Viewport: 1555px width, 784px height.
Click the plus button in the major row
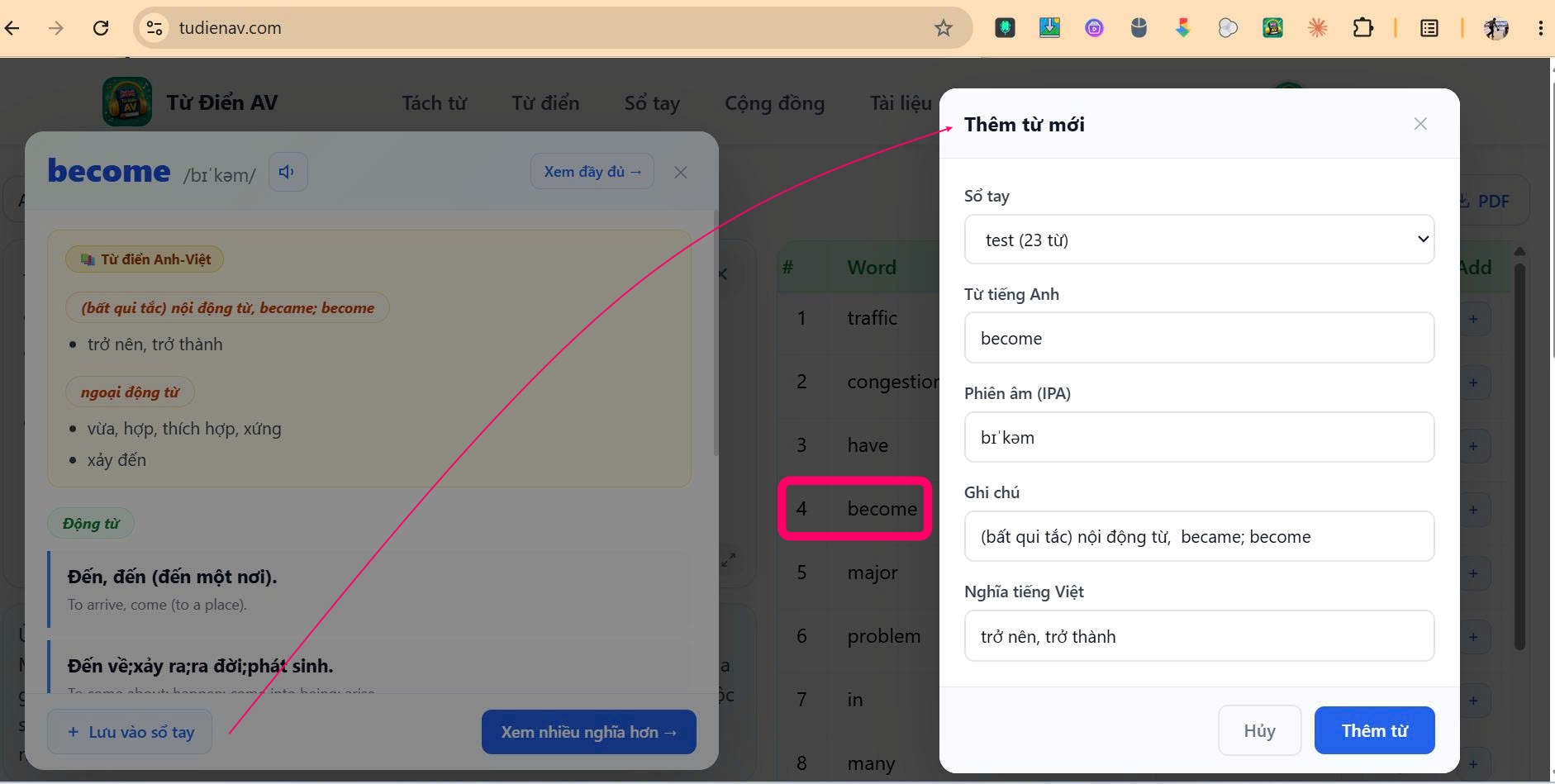tap(1473, 573)
